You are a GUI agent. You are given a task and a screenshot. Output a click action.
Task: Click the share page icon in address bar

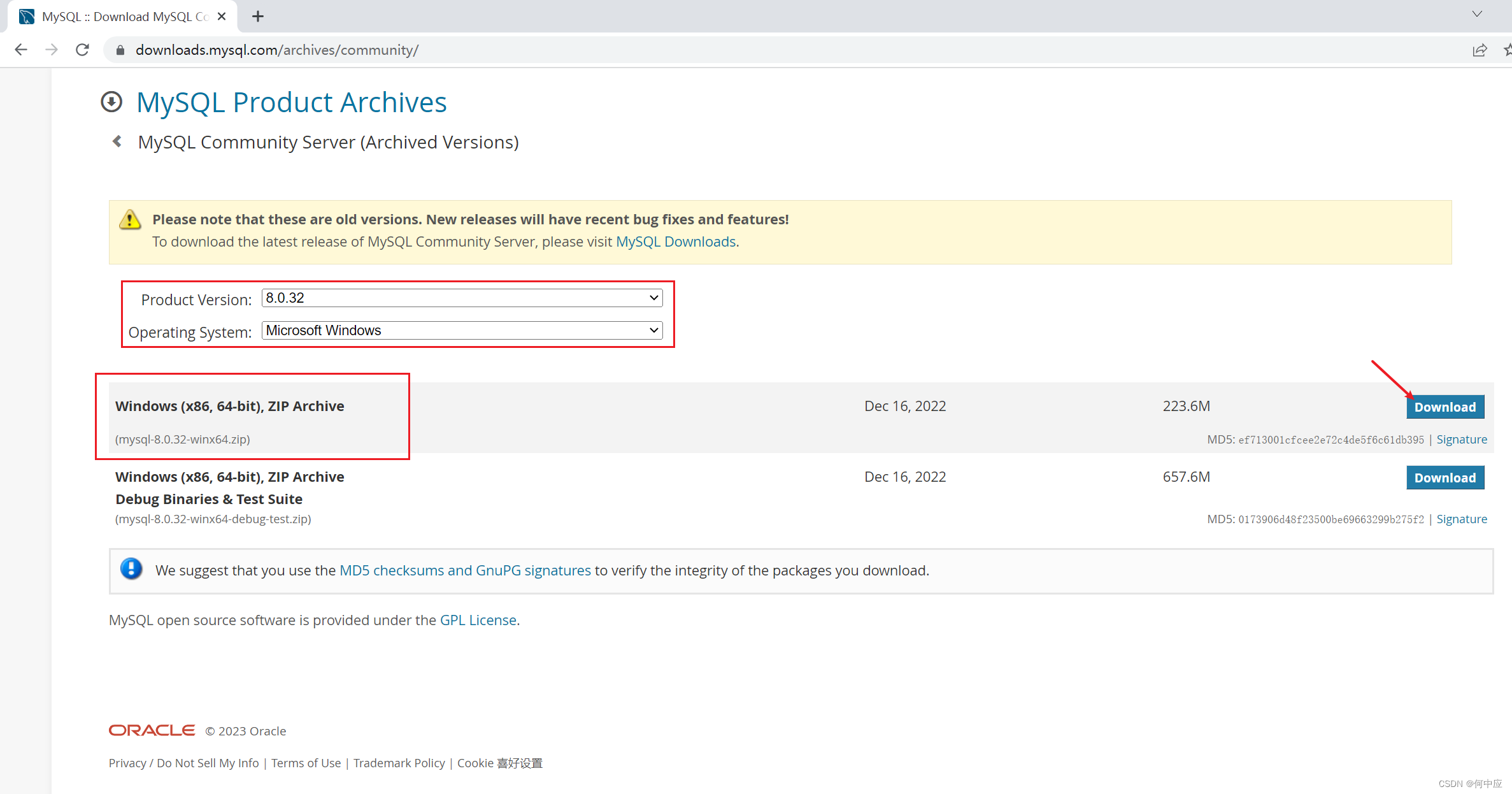coord(1480,50)
